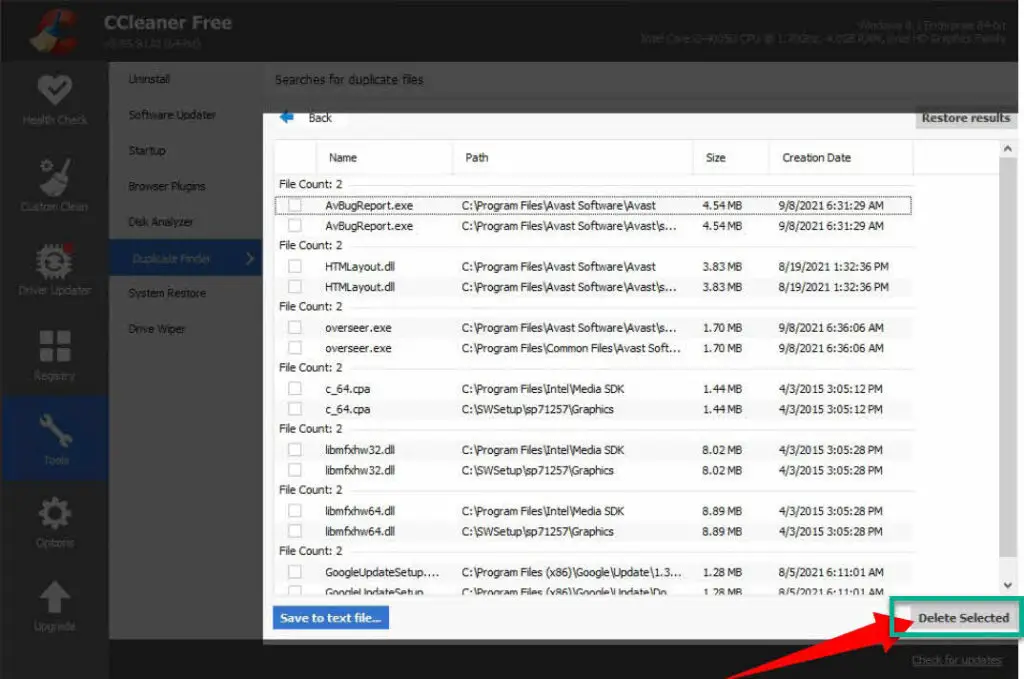Open the Software Updater tool
1024x679 pixels.
click(172, 115)
